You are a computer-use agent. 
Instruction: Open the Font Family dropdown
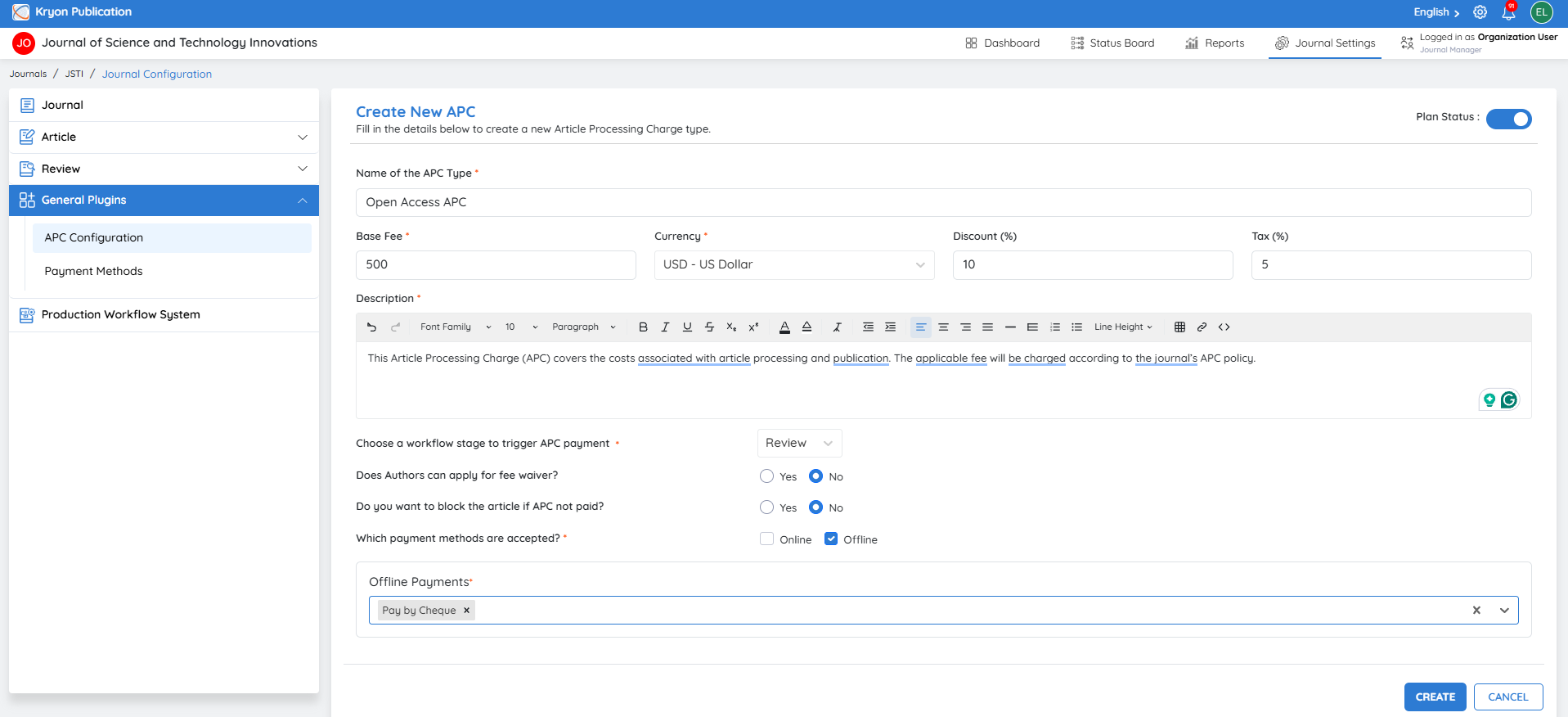(x=456, y=327)
